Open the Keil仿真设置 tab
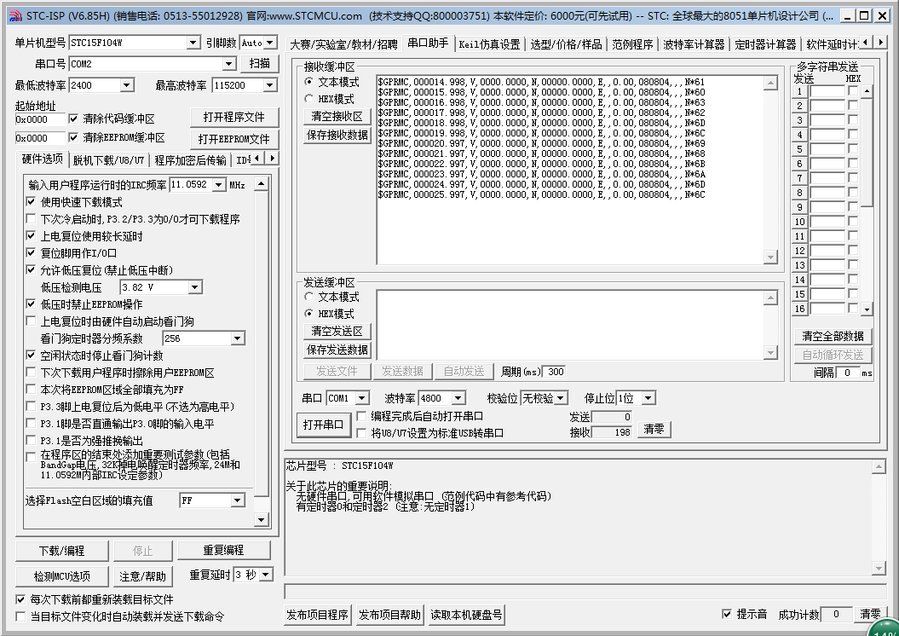899x636 pixels. [x=489, y=44]
